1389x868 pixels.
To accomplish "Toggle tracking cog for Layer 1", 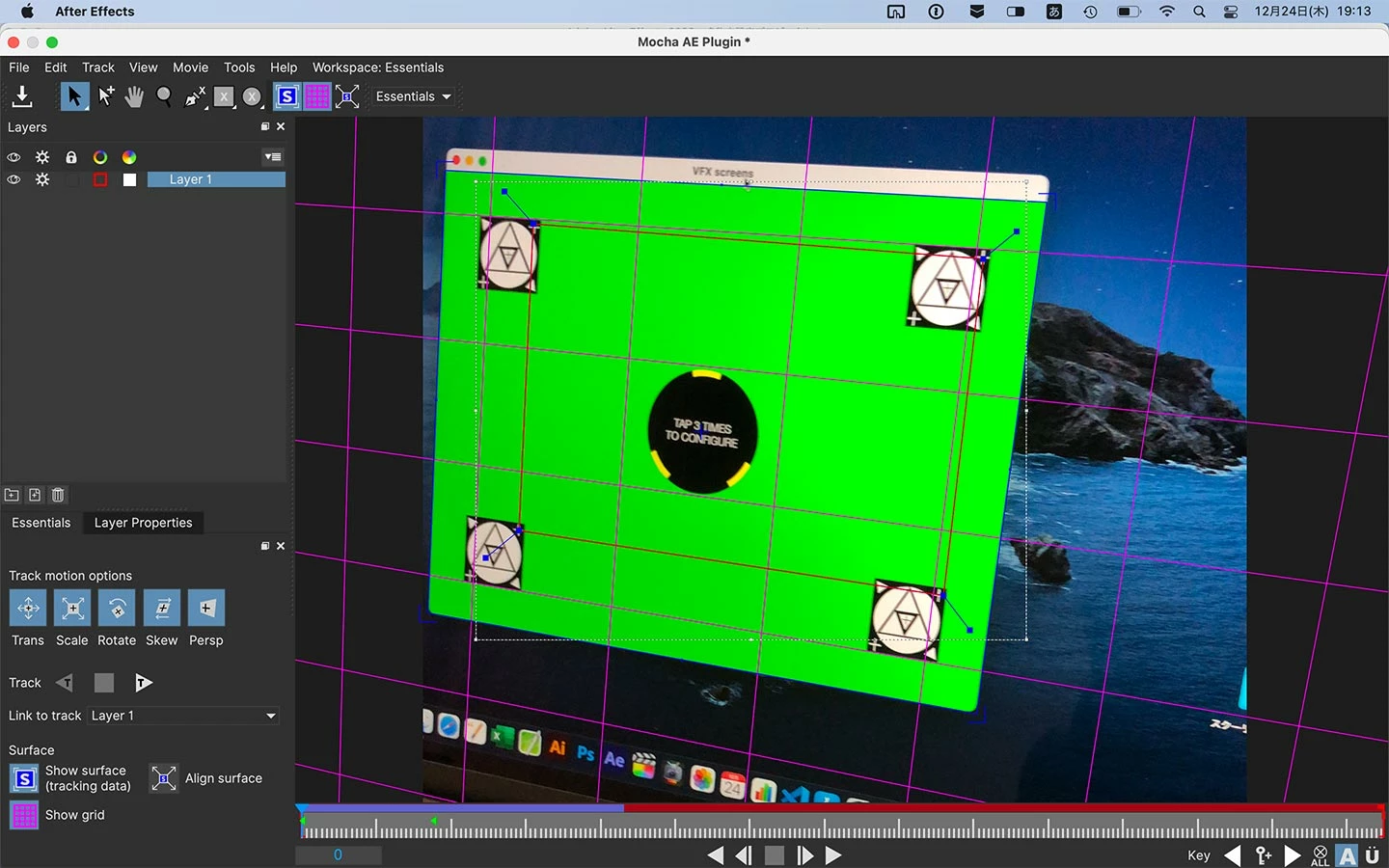I will pyautogui.click(x=42, y=179).
